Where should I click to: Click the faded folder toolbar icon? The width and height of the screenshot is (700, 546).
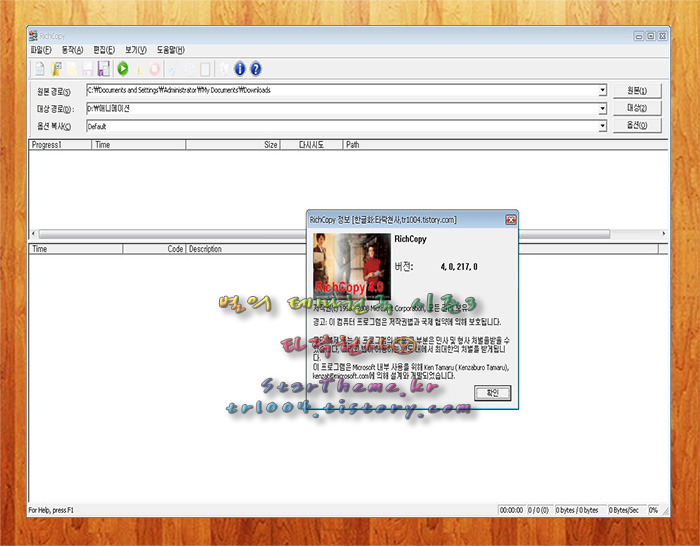coord(72,69)
